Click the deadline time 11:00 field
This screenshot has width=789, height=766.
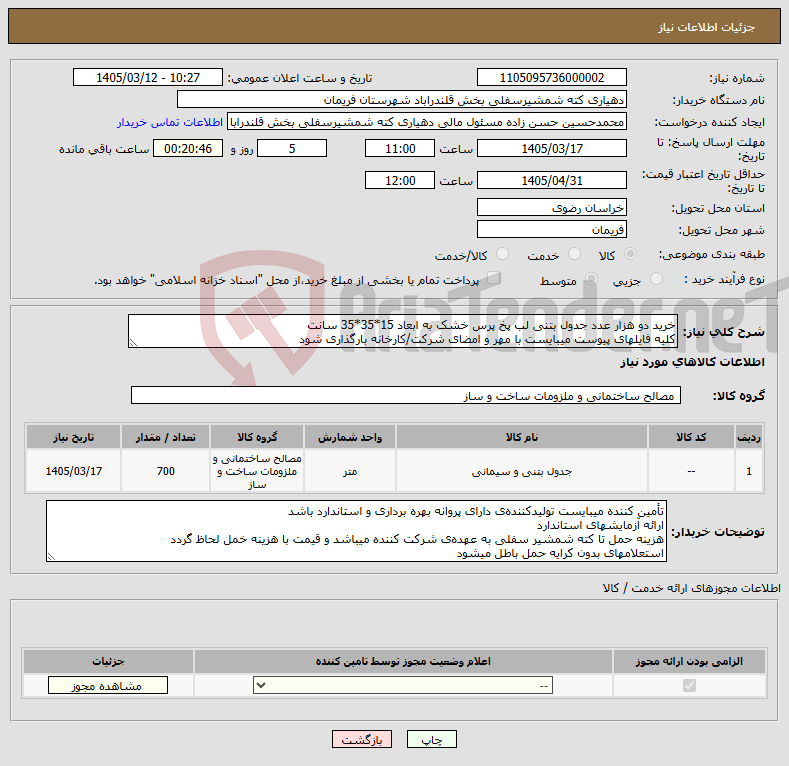click(400, 148)
